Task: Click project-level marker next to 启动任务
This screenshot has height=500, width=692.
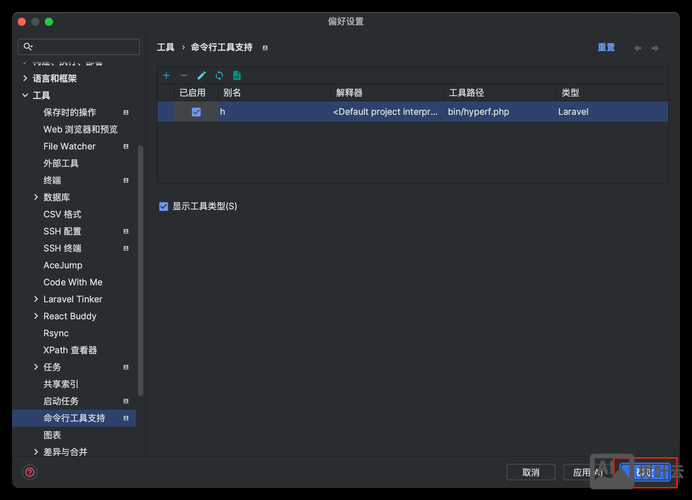Action: coord(126,401)
